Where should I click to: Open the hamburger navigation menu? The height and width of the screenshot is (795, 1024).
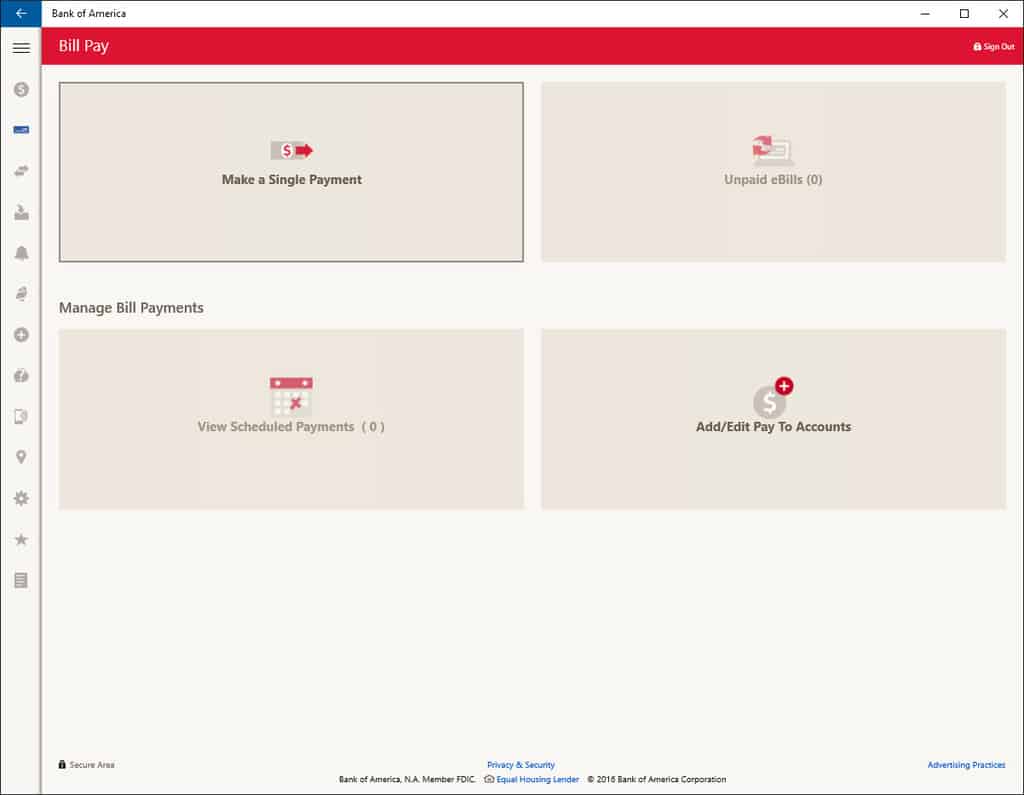point(21,48)
